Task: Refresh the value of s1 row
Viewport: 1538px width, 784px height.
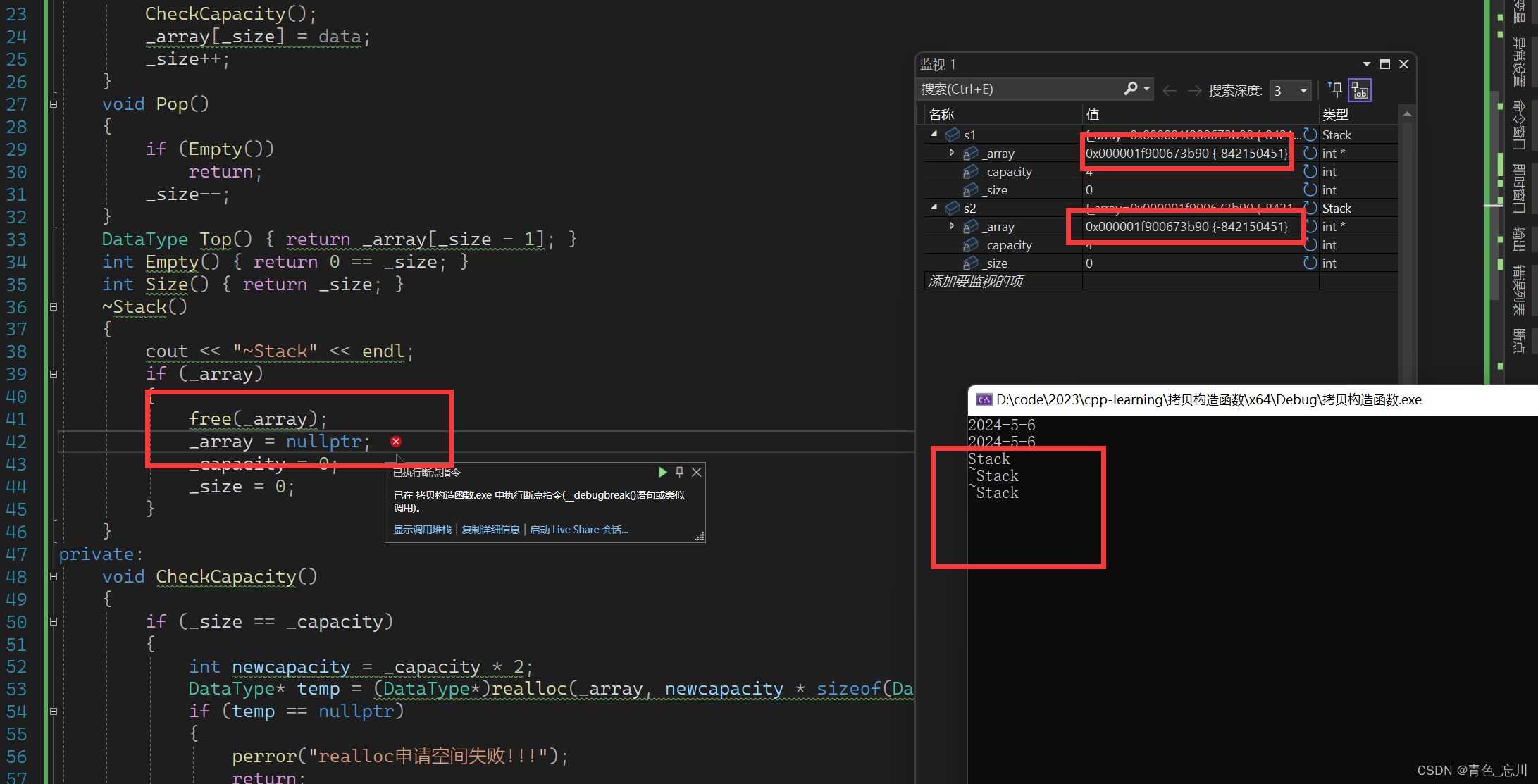Action: [x=1310, y=135]
